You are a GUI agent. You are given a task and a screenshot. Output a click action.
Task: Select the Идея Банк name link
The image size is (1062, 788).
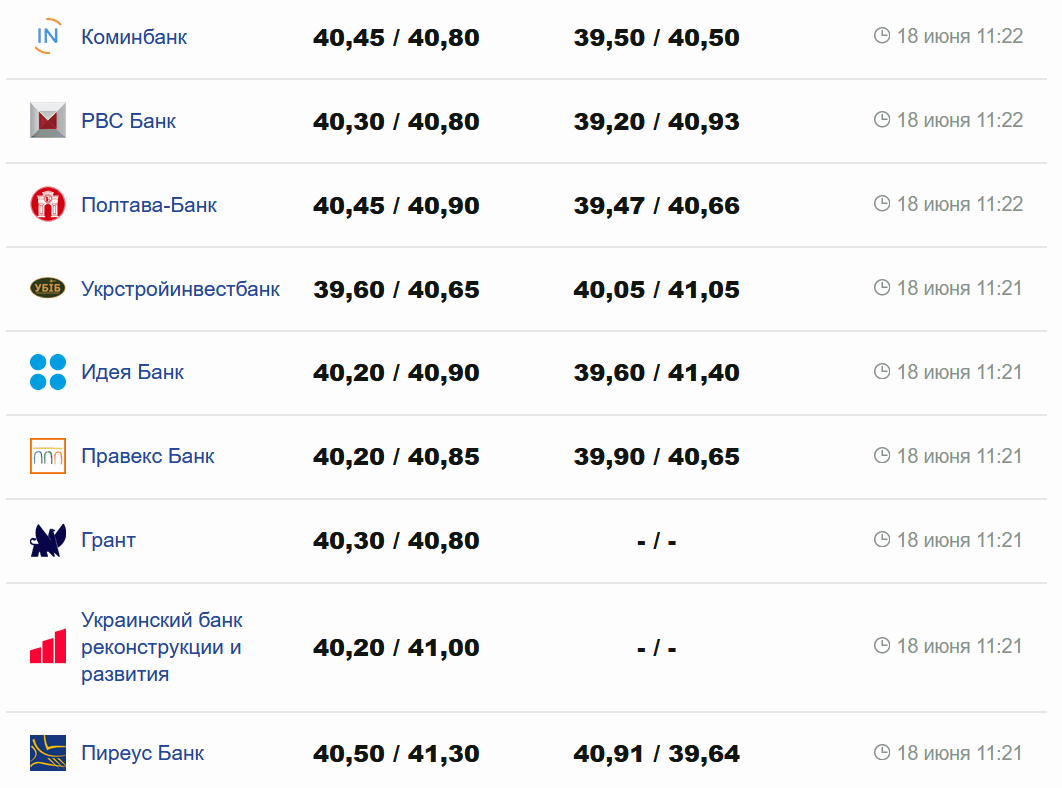pos(132,372)
